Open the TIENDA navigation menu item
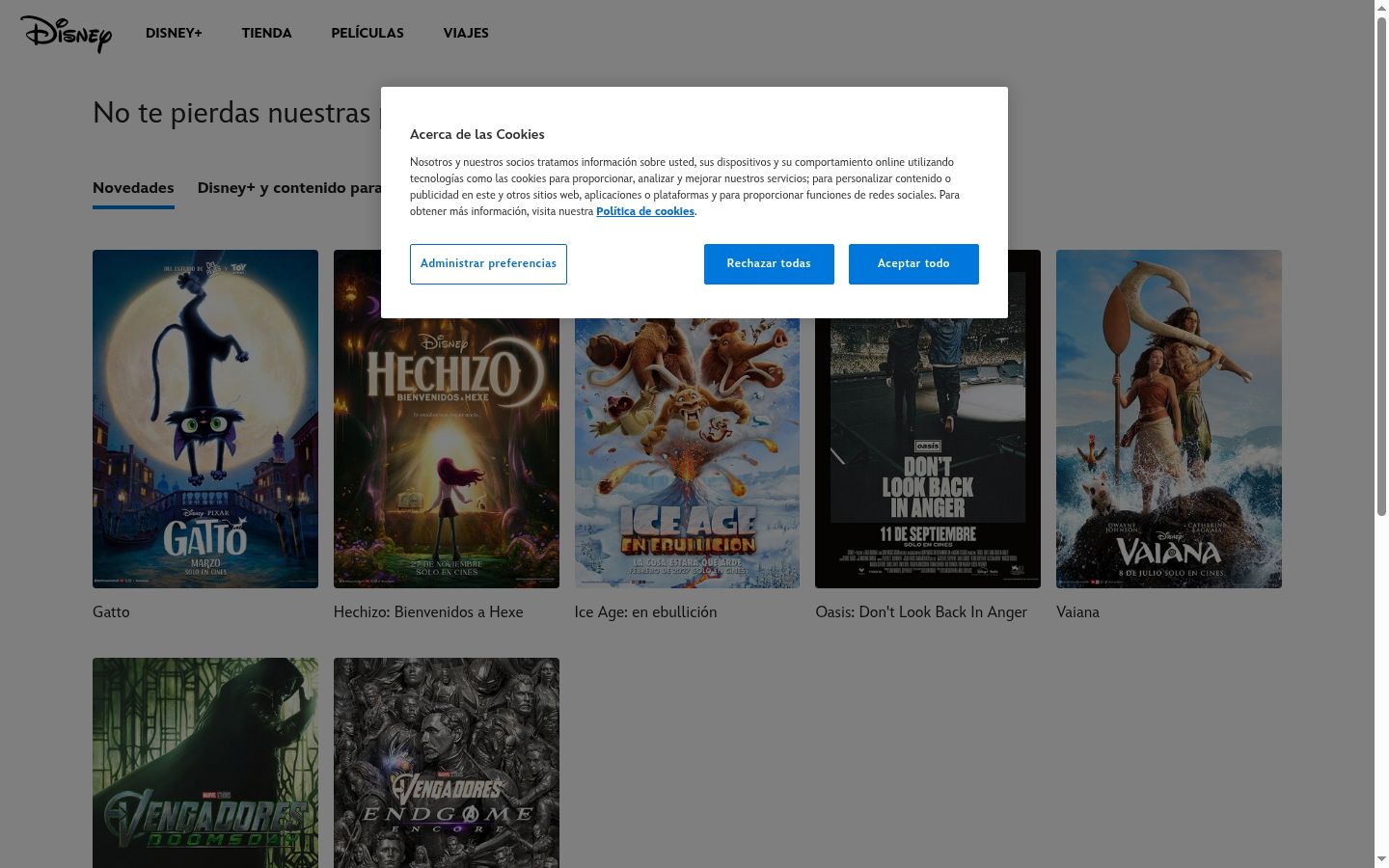The width and height of the screenshot is (1389, 868). [x=266, y=33]
